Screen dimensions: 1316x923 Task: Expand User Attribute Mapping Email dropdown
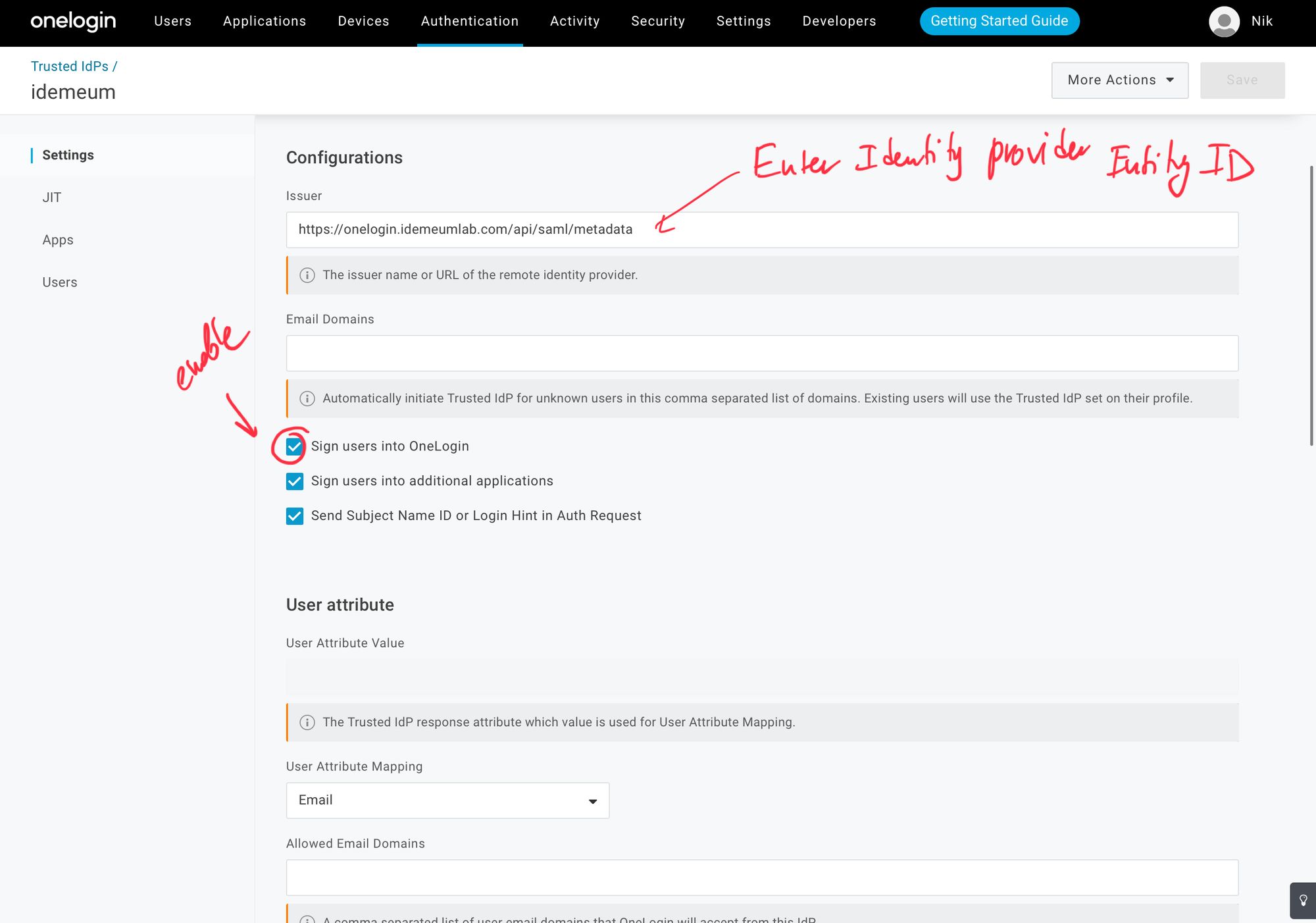pos(447,801)
